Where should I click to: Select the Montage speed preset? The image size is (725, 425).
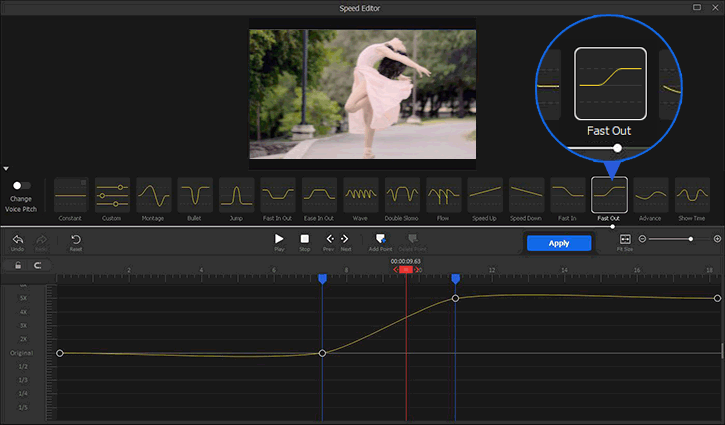coord(154,194)
